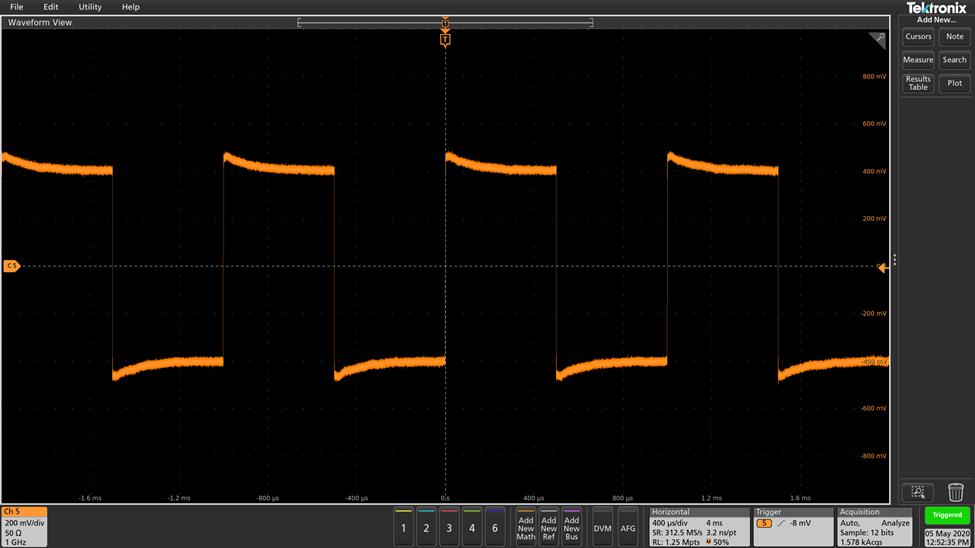Turn on channel 1
The width and height of the screenshot is (975, 548).
[403, 526]
